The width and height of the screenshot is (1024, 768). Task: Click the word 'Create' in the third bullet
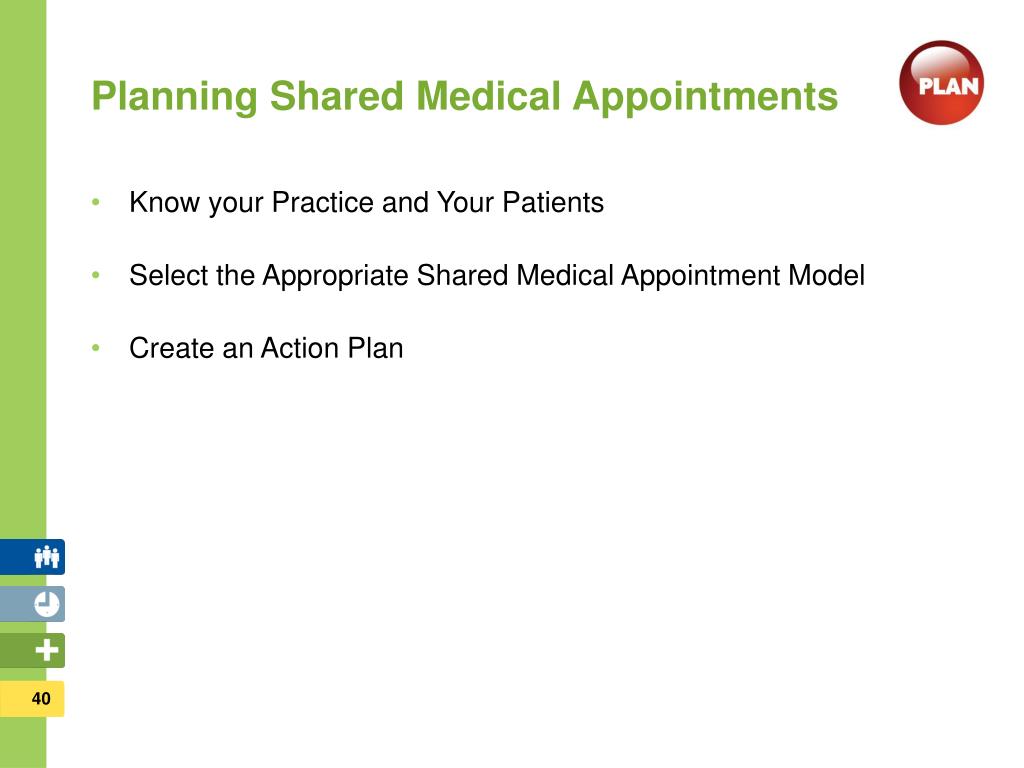coord(172,348)
